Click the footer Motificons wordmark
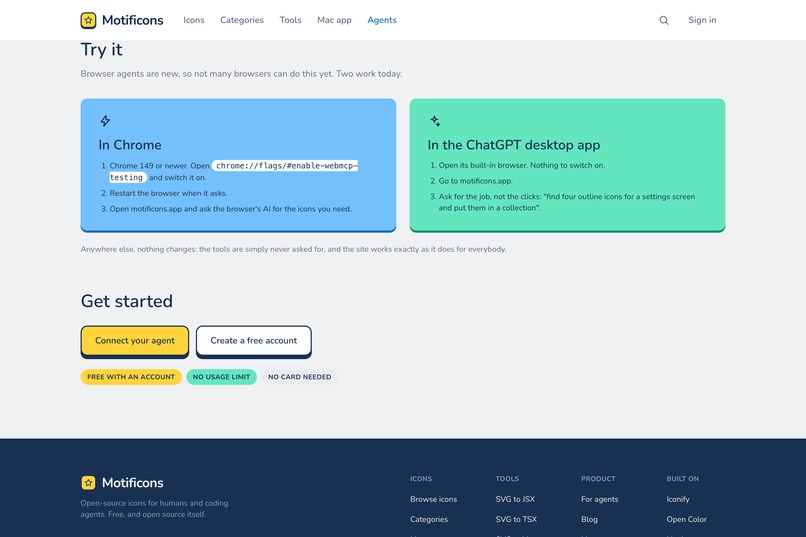 click(x=133, y=483)
